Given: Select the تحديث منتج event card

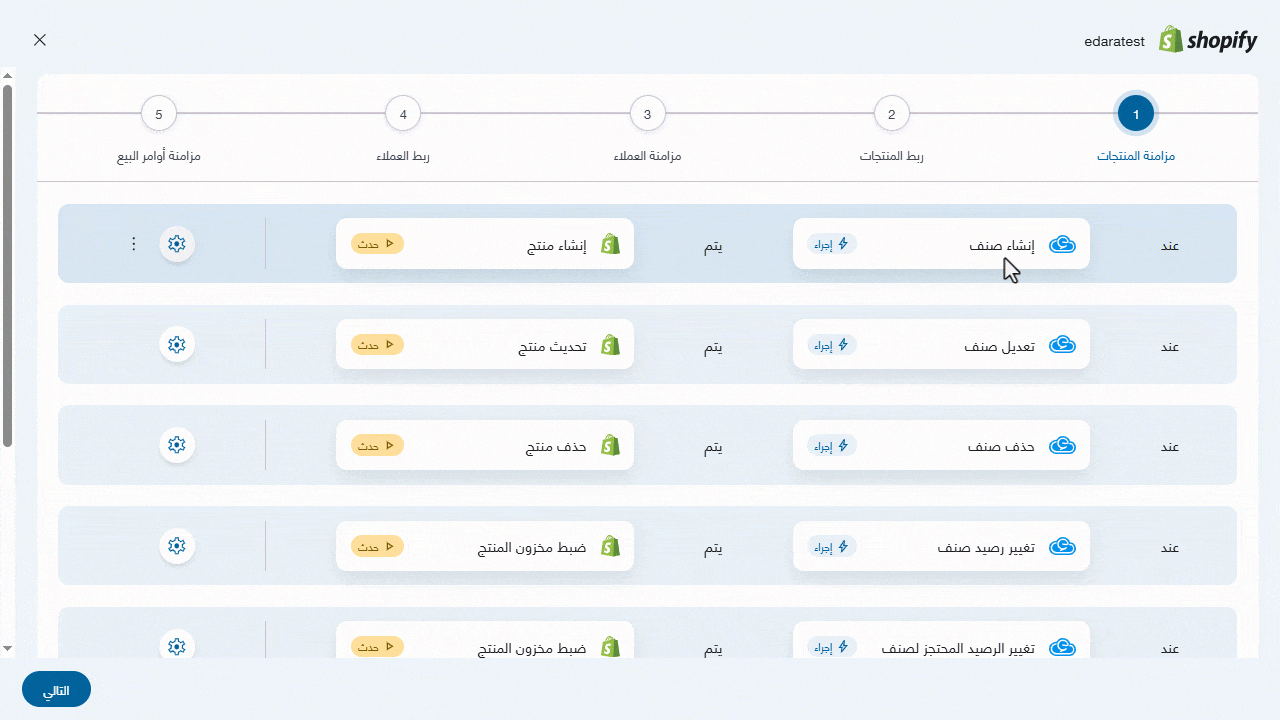Looking at the screenshot, I should [485, 345].
